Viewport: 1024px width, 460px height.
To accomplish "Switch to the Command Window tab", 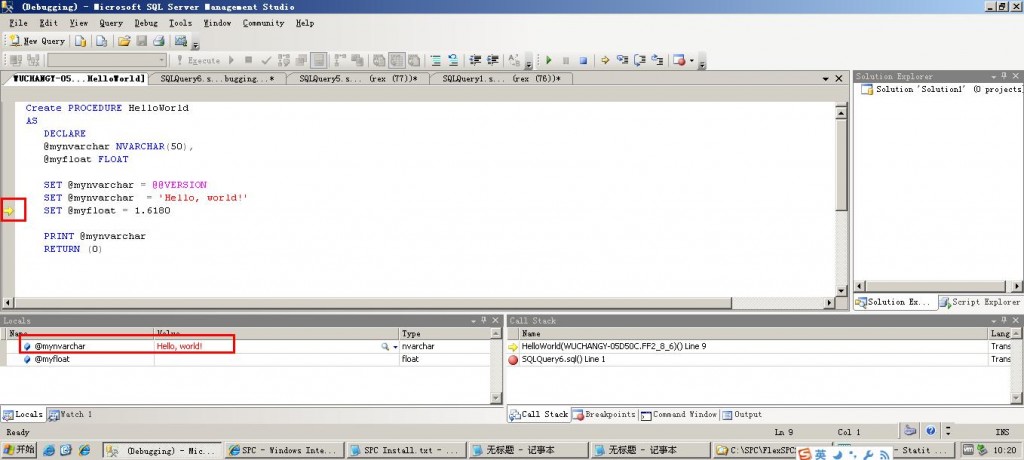I will pos(679,414).
